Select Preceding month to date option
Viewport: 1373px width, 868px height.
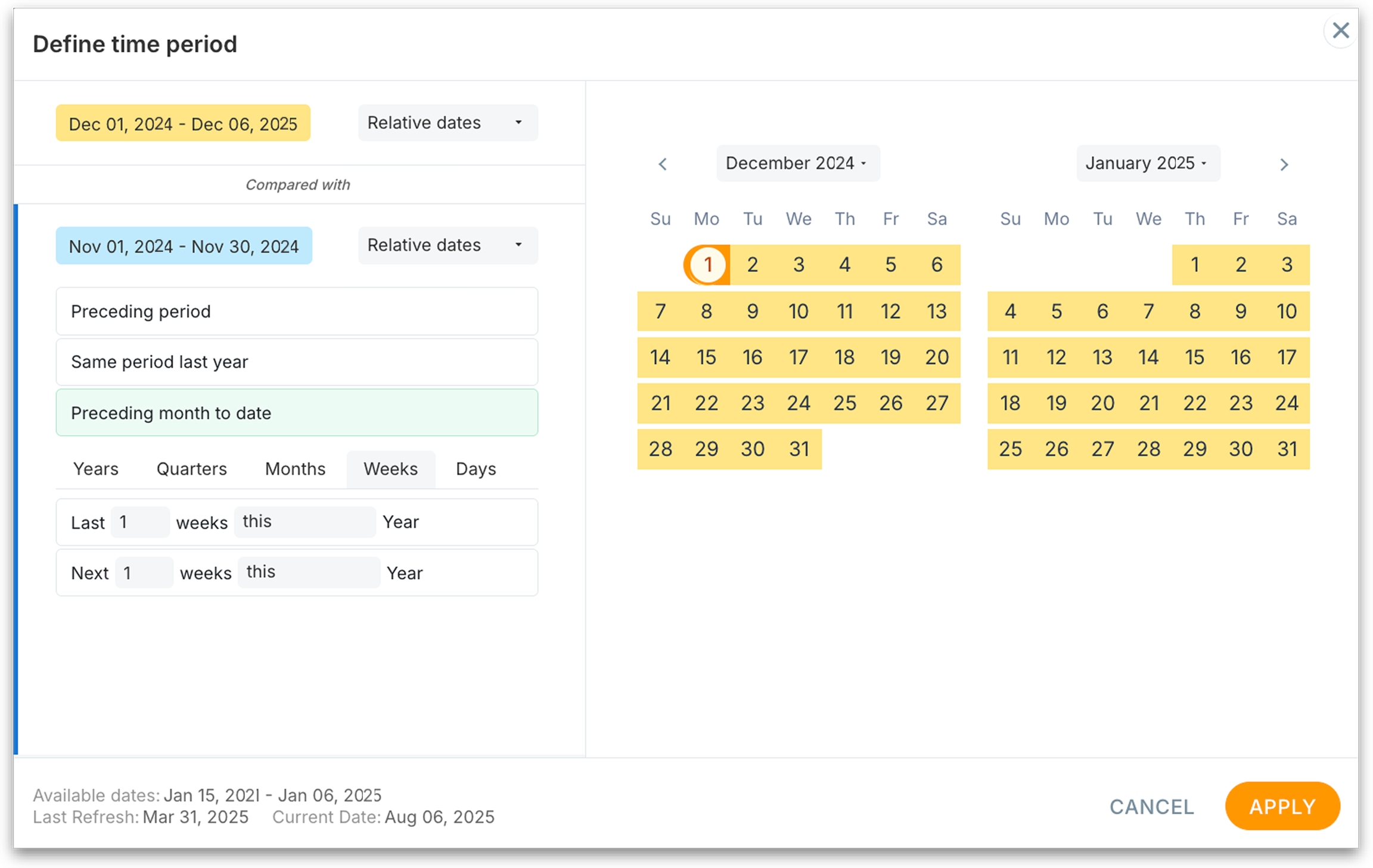[297, 413]
